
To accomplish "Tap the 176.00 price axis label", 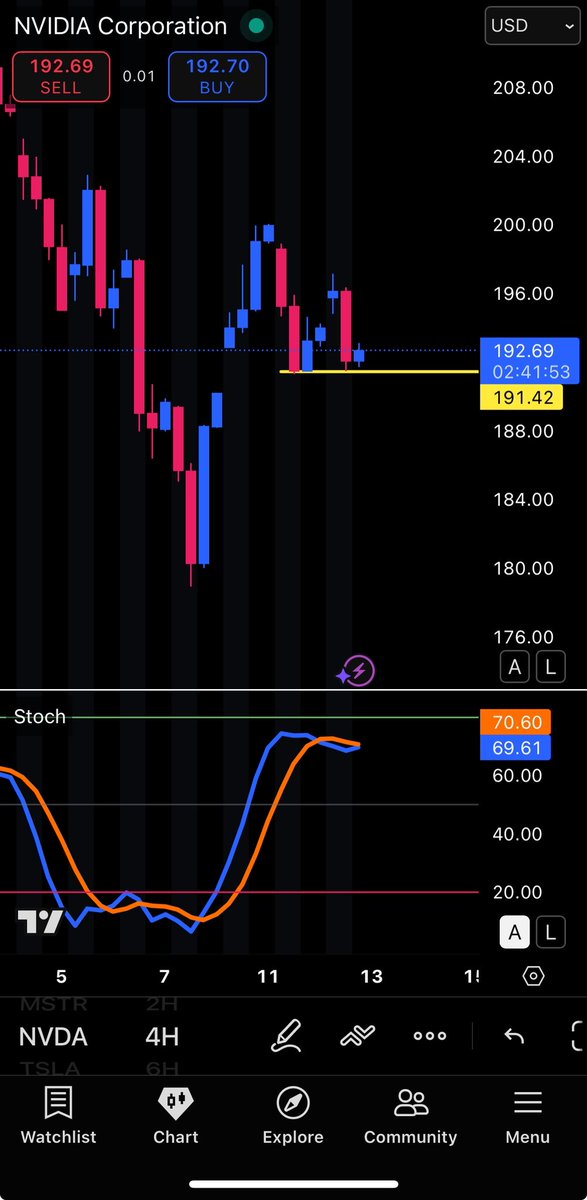I will (x=523, y=637).
